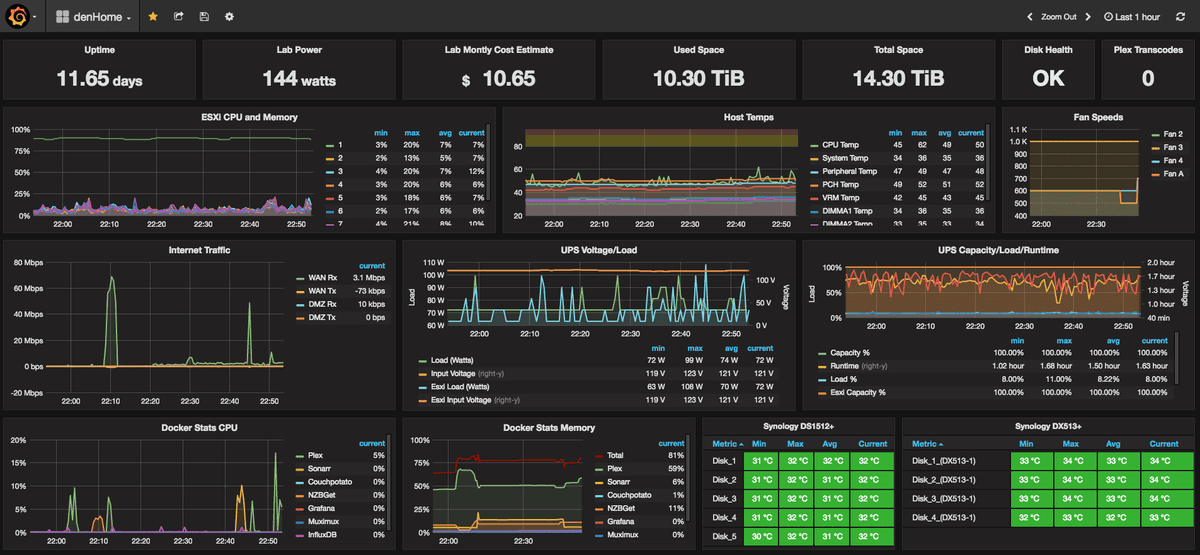Click the CPU Temp color swatch in legend

click(814, 145)
